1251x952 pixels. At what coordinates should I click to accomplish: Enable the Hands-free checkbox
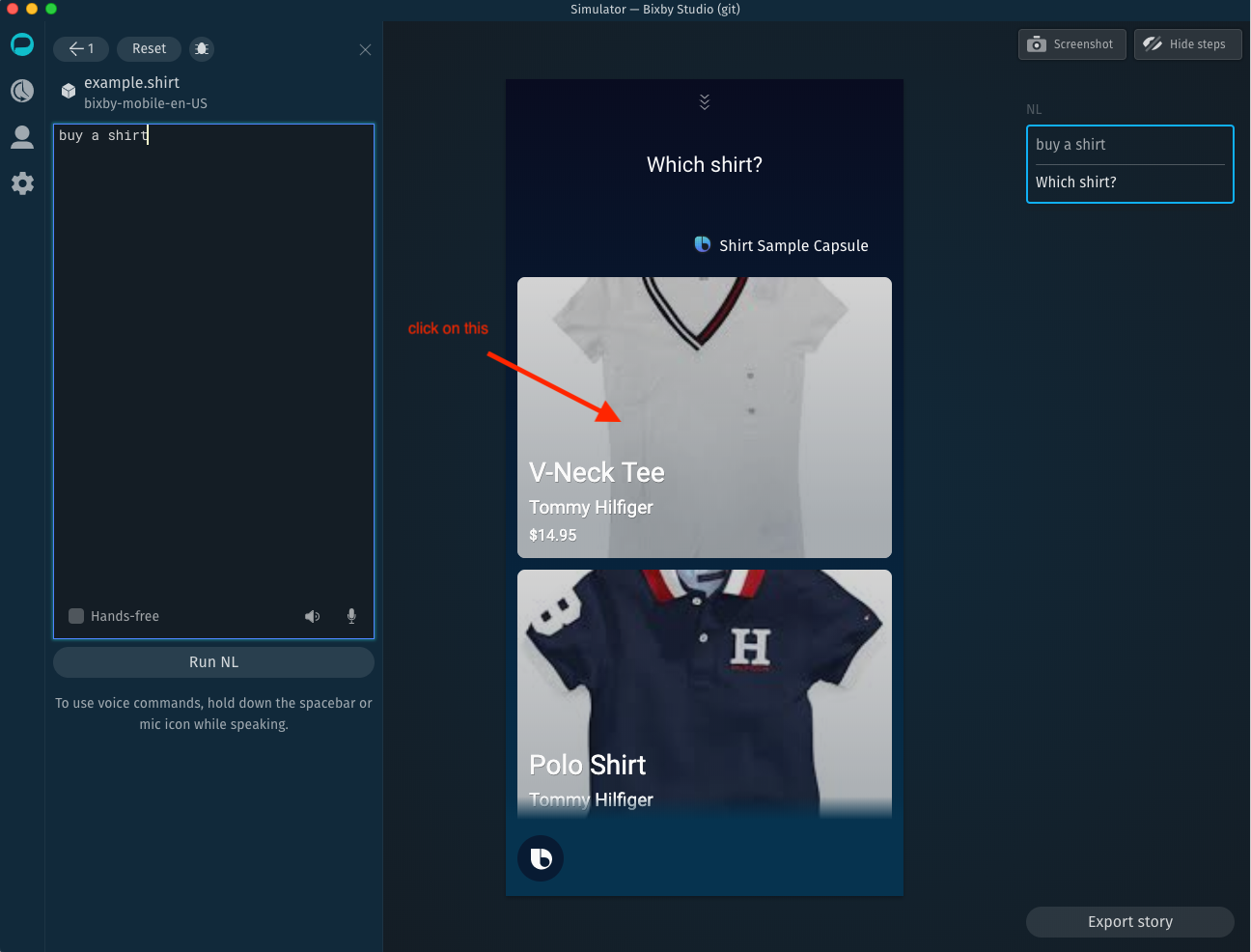click(76, 616)
